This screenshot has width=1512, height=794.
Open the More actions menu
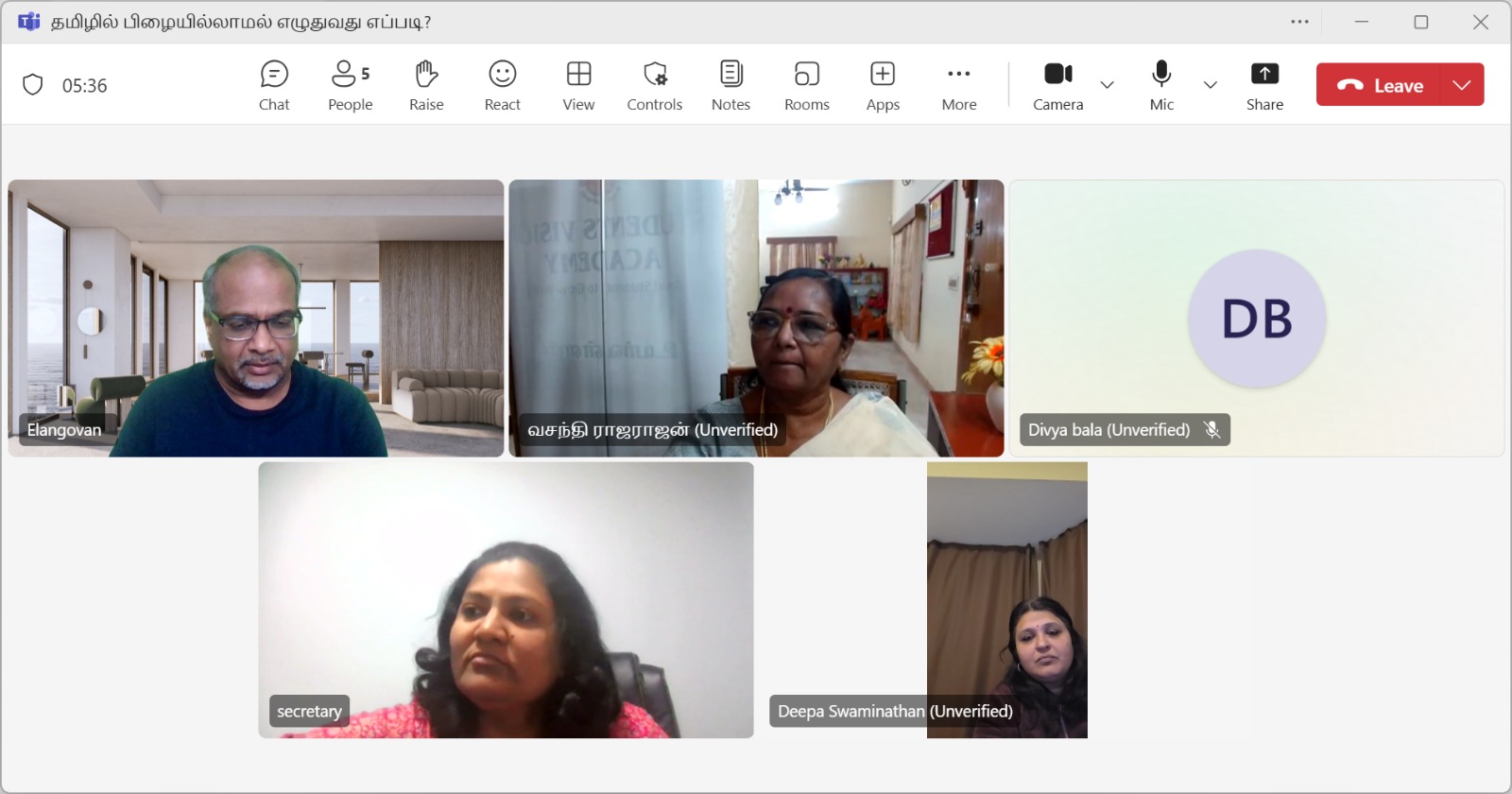pos(958,85)
